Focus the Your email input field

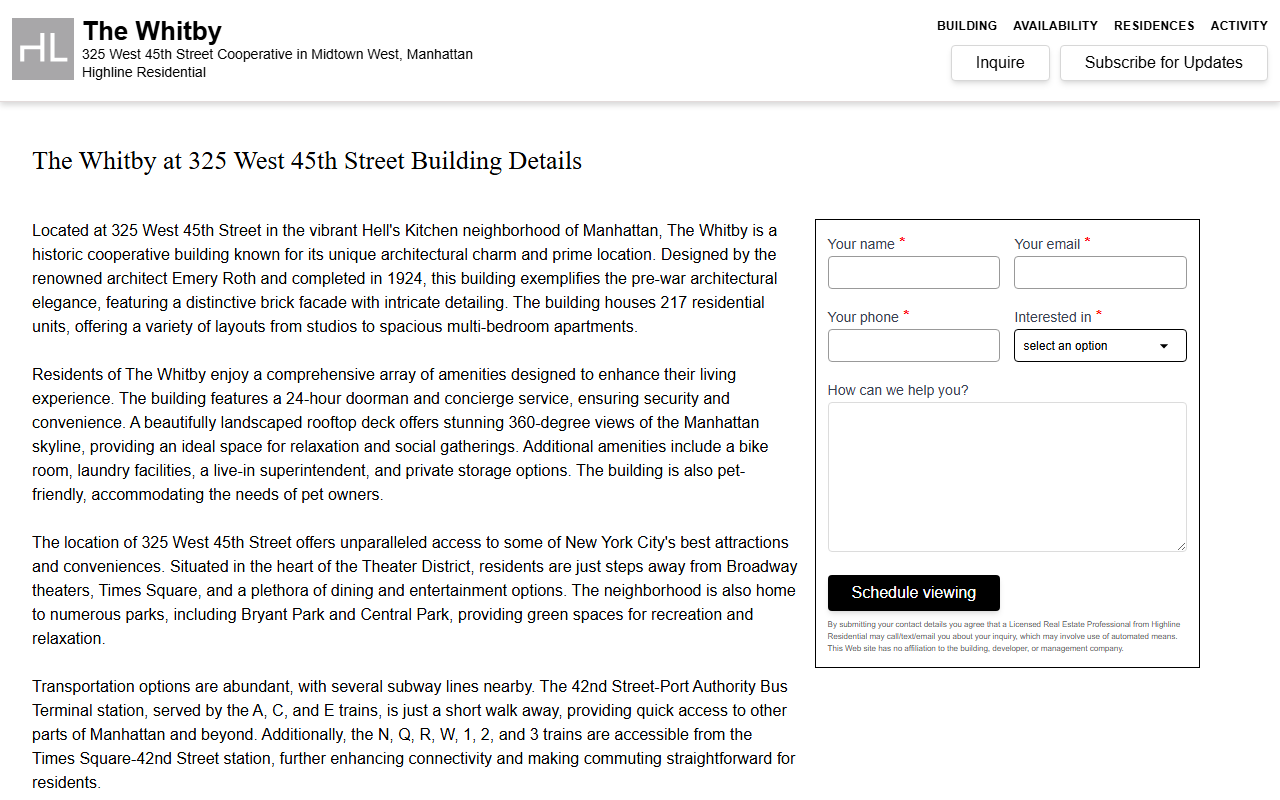pos(1100,273)
